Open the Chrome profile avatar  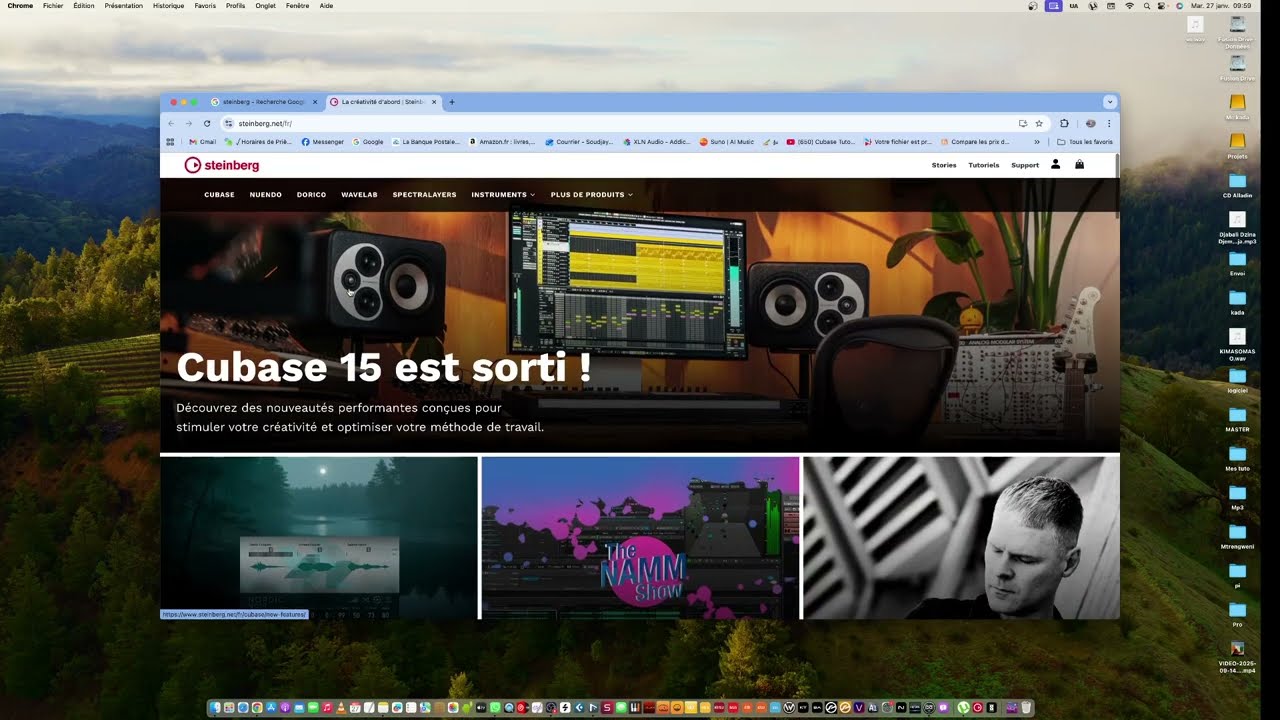coord(1090,123)
